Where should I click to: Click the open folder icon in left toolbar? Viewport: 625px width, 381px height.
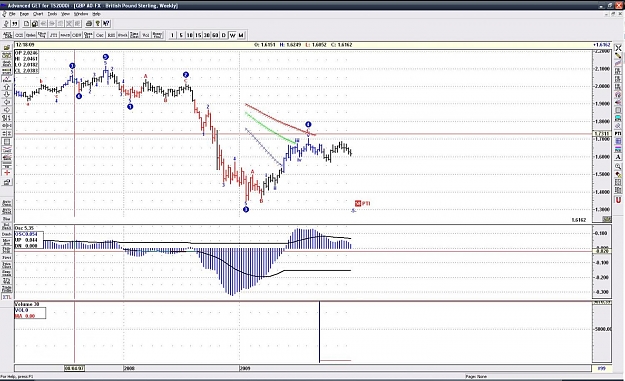pyautogui.click(x=7, y=47)
